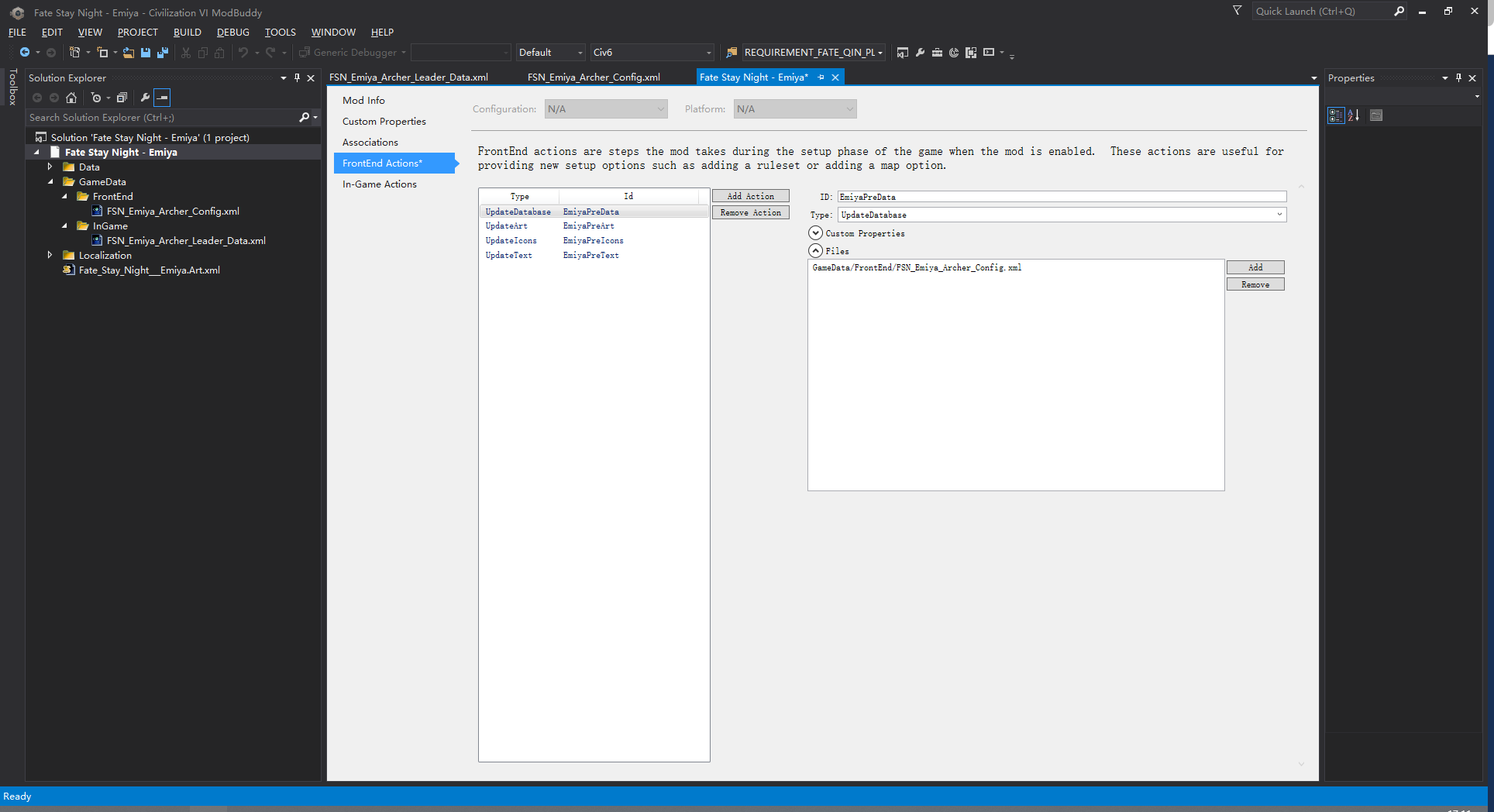
Task: Click the Toolbox briefcase toolbar icon
Action: 937,53
